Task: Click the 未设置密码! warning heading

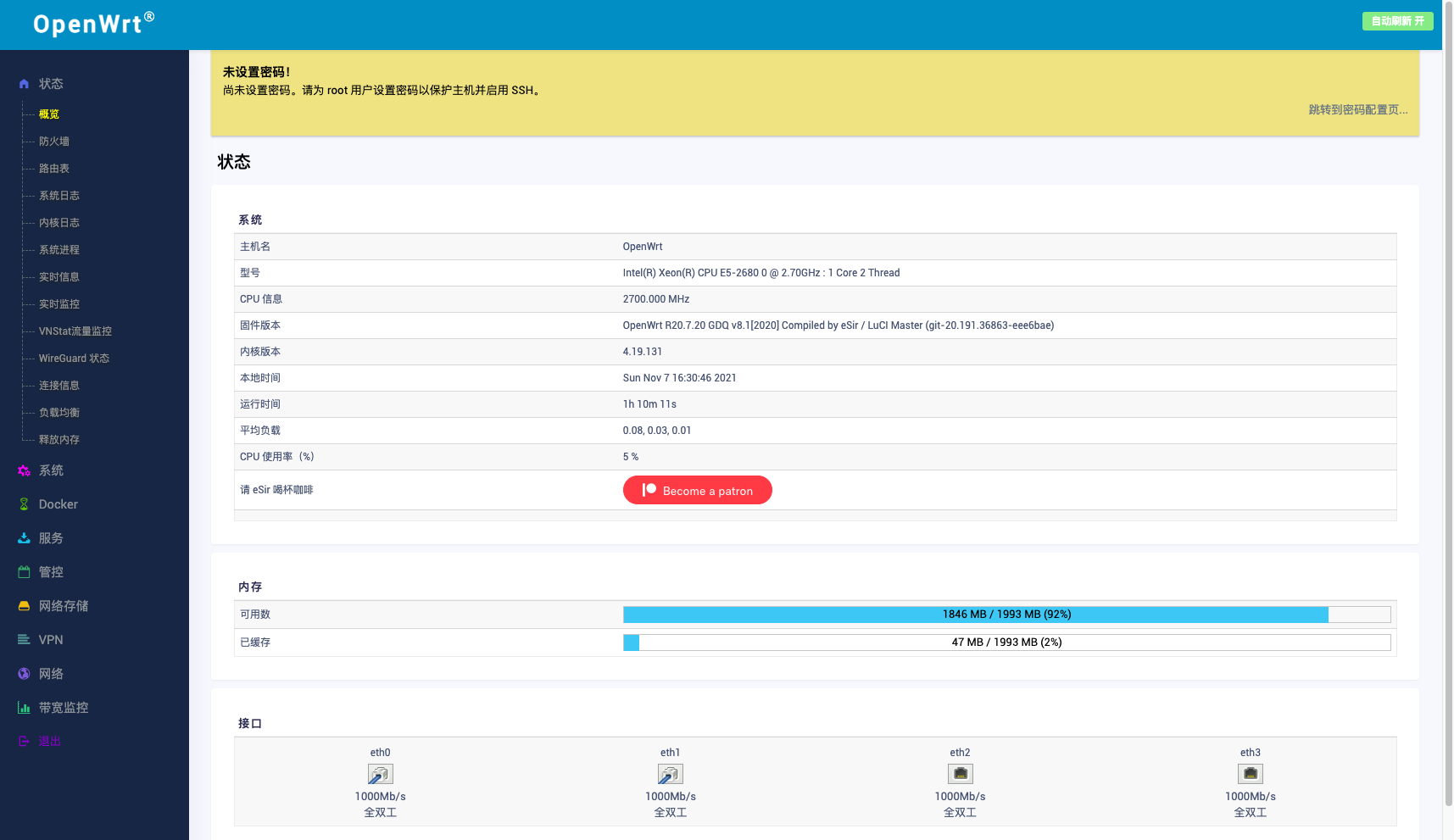Action: (256, 72)
